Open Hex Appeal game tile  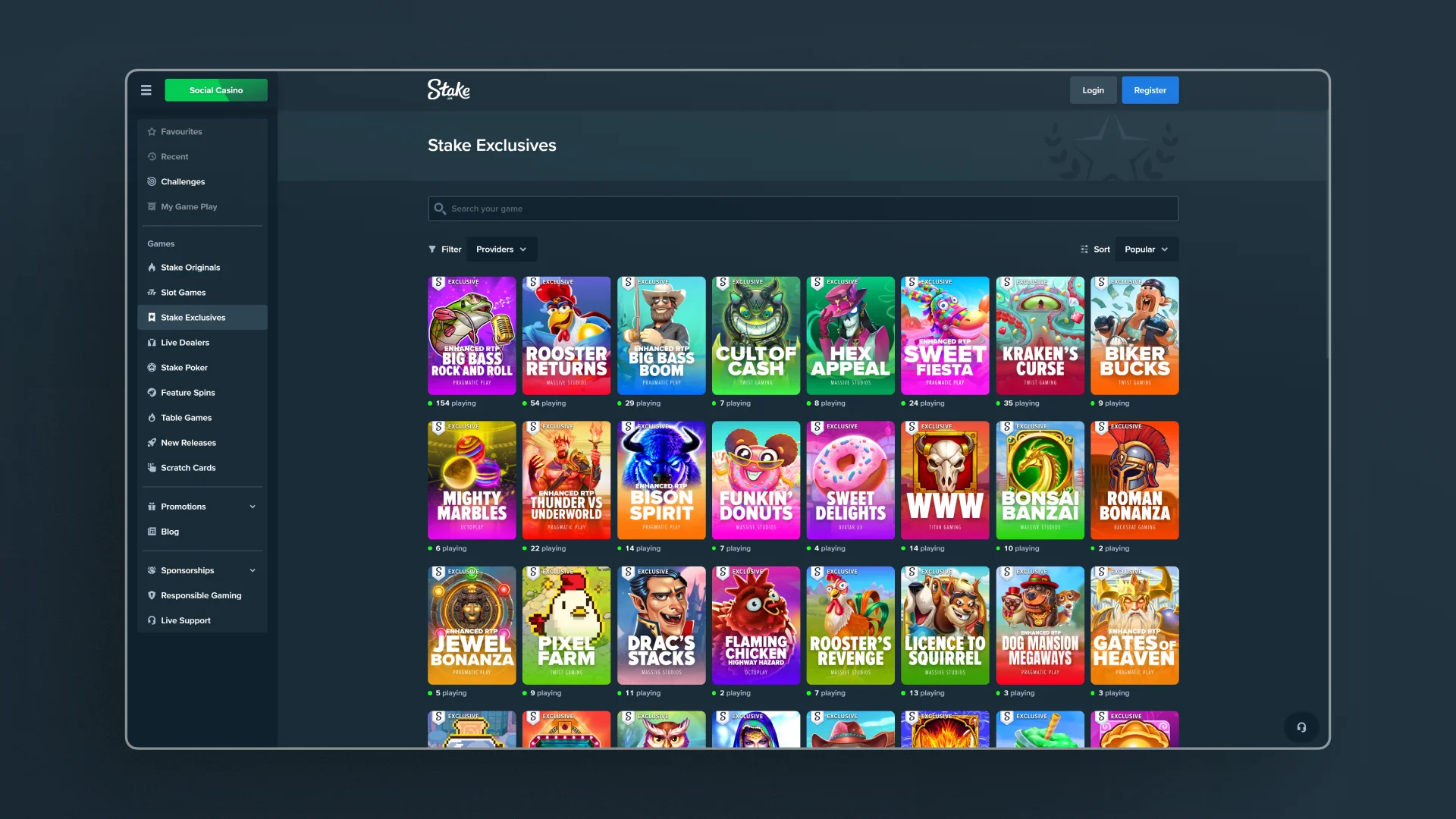[851, 336]
